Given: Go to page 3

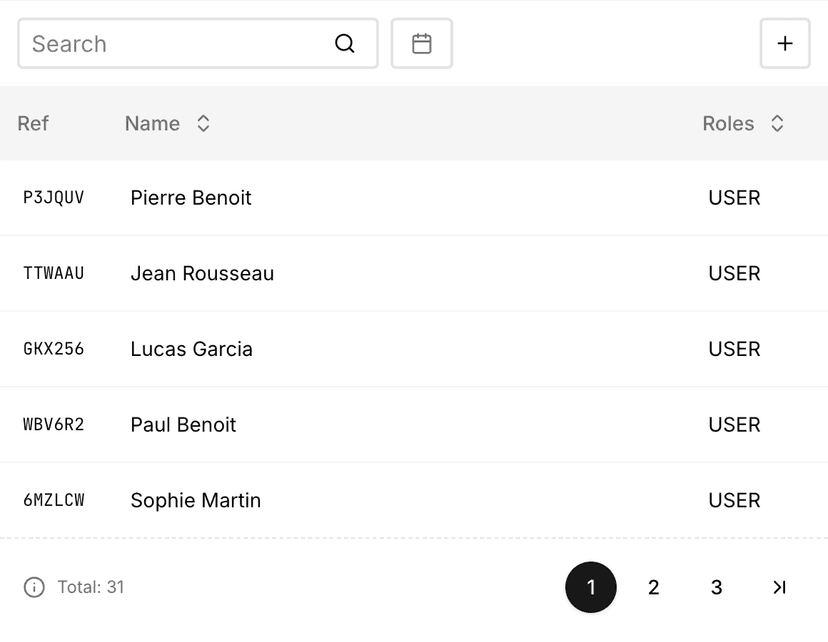Looking at the screenshot, I should pos(716,587).
